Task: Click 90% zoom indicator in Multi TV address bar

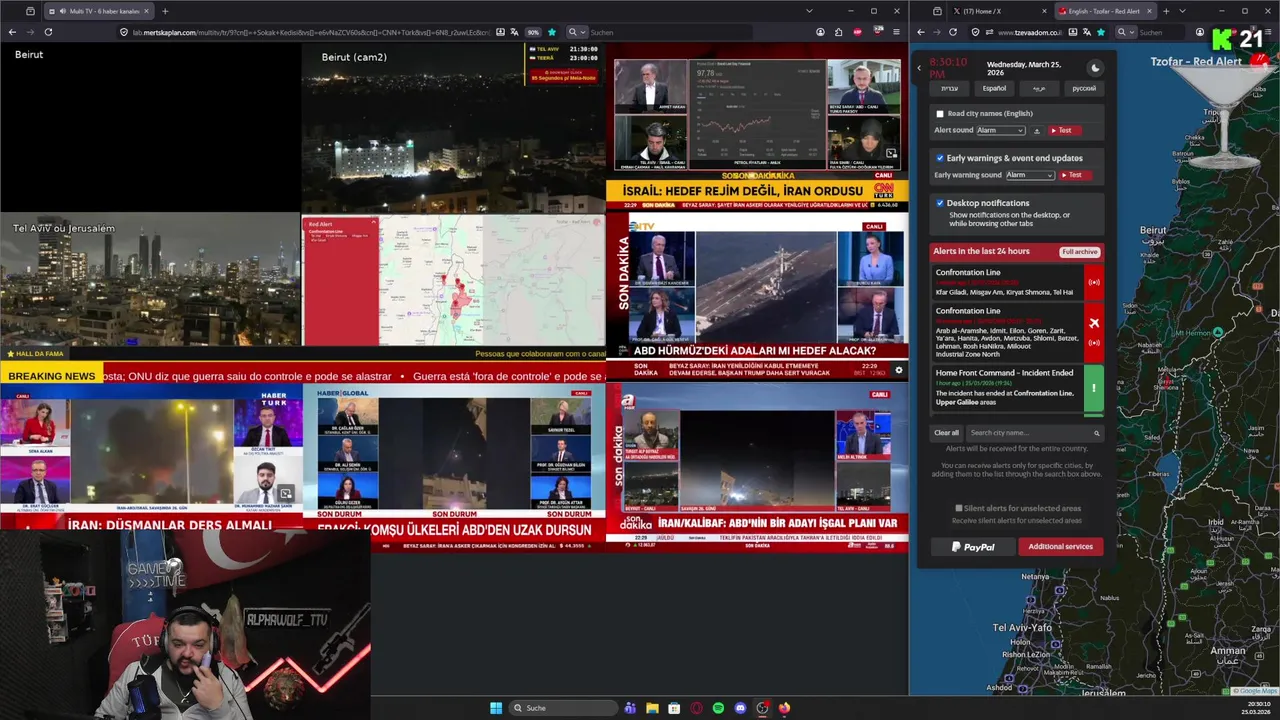Action: (x=533, y=32)
